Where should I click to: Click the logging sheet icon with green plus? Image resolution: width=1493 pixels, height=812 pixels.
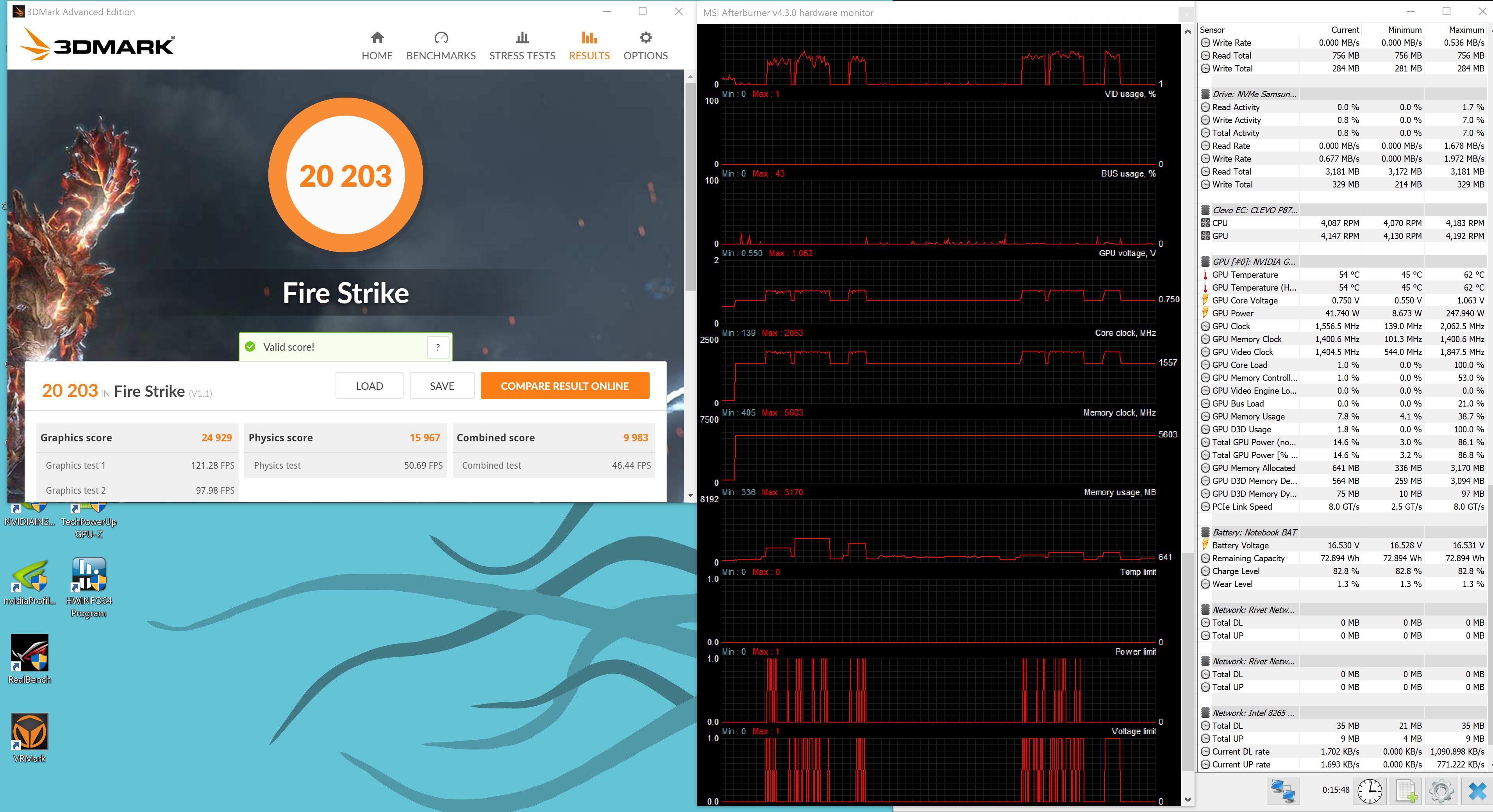(1406, 791)
